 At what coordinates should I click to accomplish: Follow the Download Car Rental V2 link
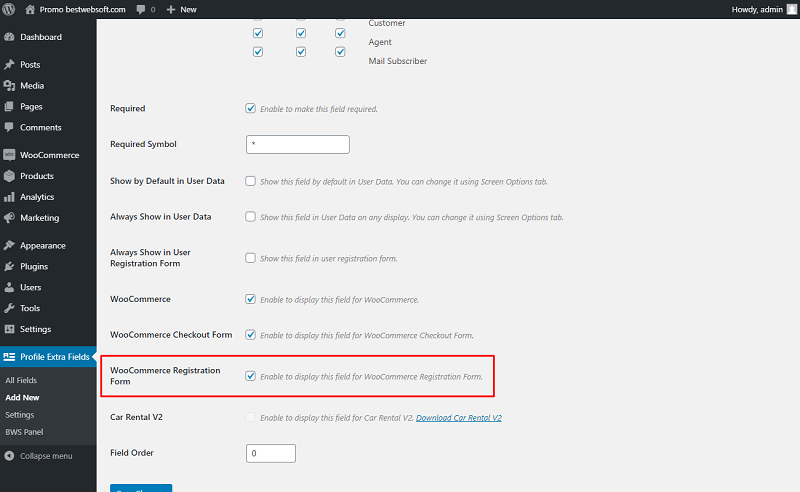(x=459, y=418)
